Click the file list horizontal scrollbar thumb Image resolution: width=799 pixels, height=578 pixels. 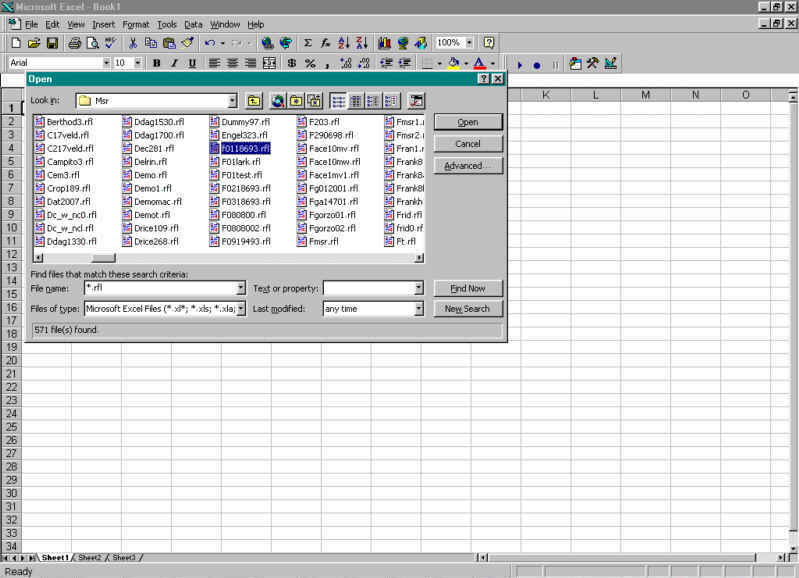click(103, 258)
